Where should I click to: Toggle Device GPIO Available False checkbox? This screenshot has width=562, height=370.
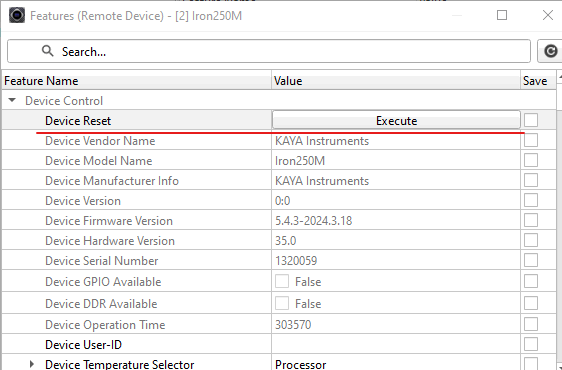282,281
